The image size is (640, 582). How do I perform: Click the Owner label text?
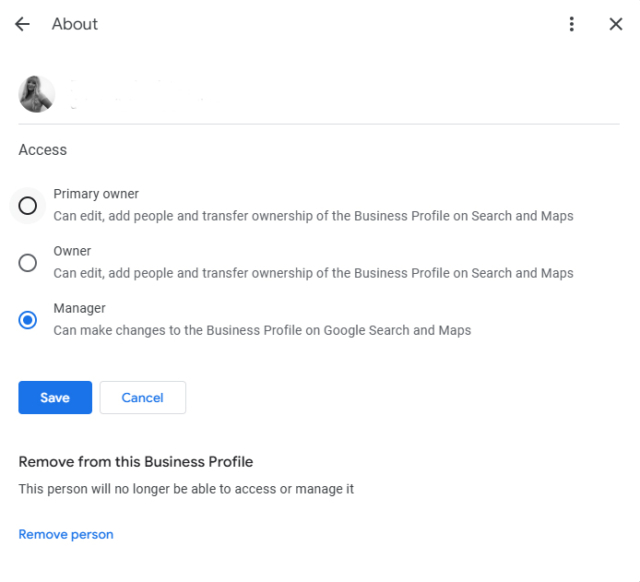[x=72, y=251]
